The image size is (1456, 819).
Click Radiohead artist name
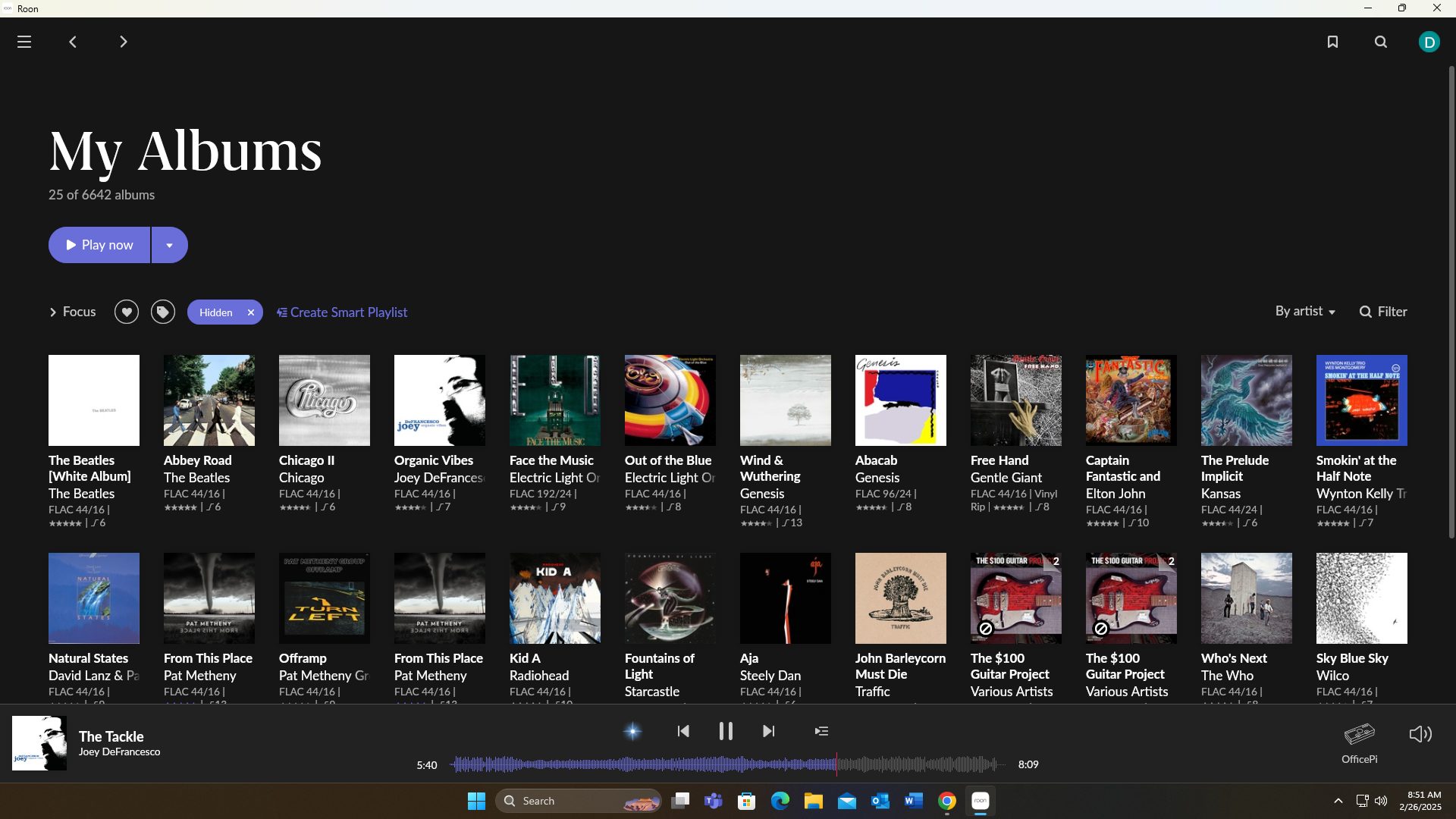(x=539, y=676)
